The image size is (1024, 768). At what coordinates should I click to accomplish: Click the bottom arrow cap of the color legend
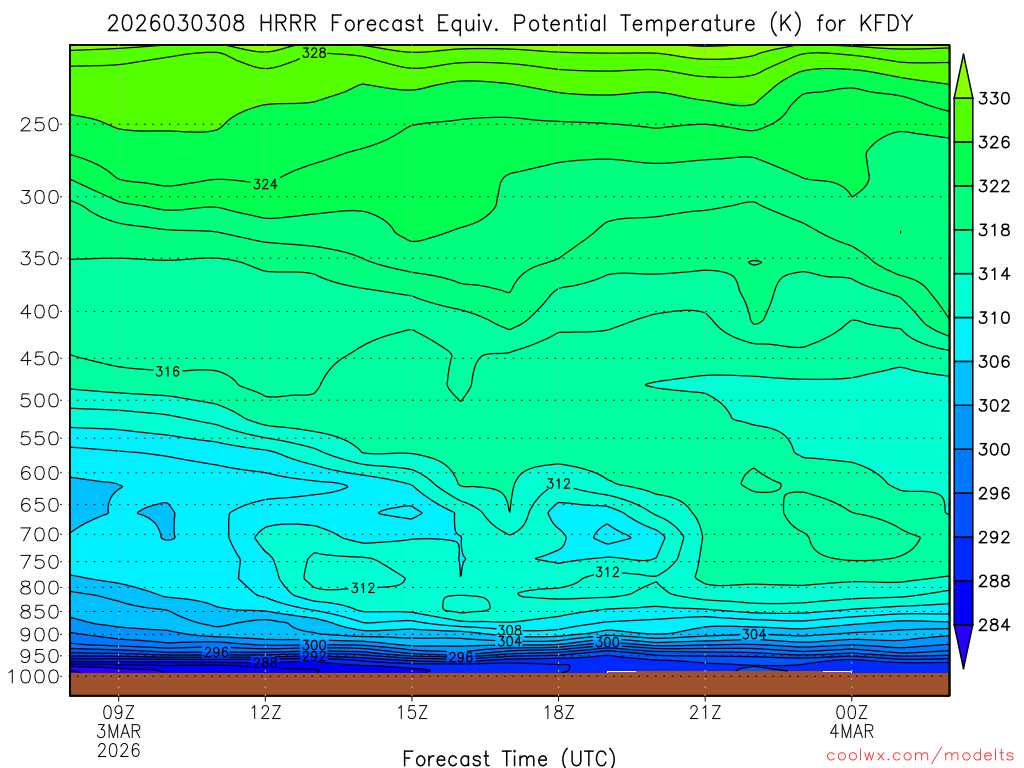pos(963,643)
